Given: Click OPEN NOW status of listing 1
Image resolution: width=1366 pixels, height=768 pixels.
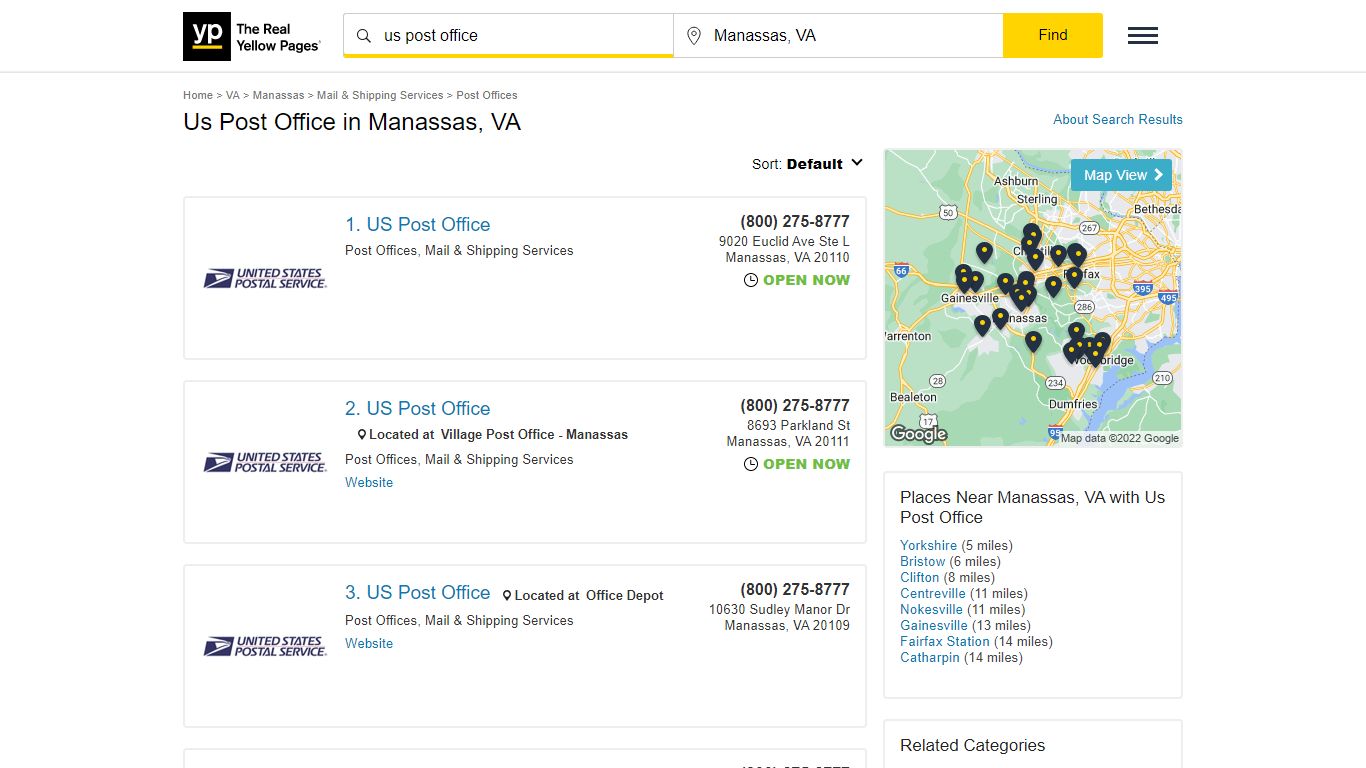Looking at the screenshot, I should tap(806, 280).
